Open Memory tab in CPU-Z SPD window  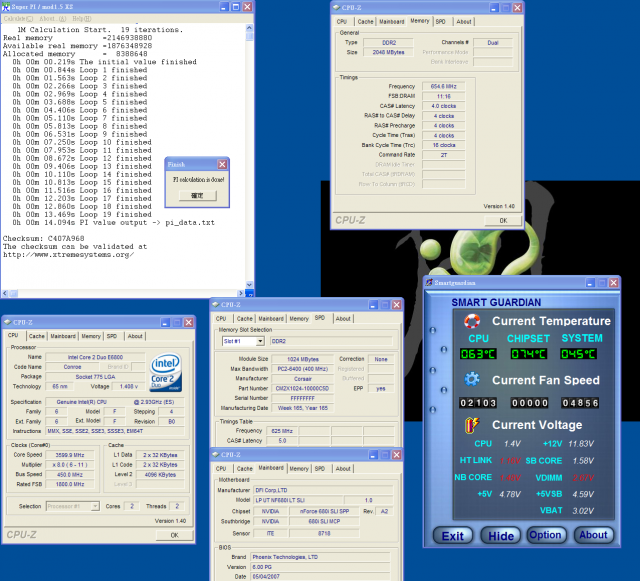click(x=299, y=318)
